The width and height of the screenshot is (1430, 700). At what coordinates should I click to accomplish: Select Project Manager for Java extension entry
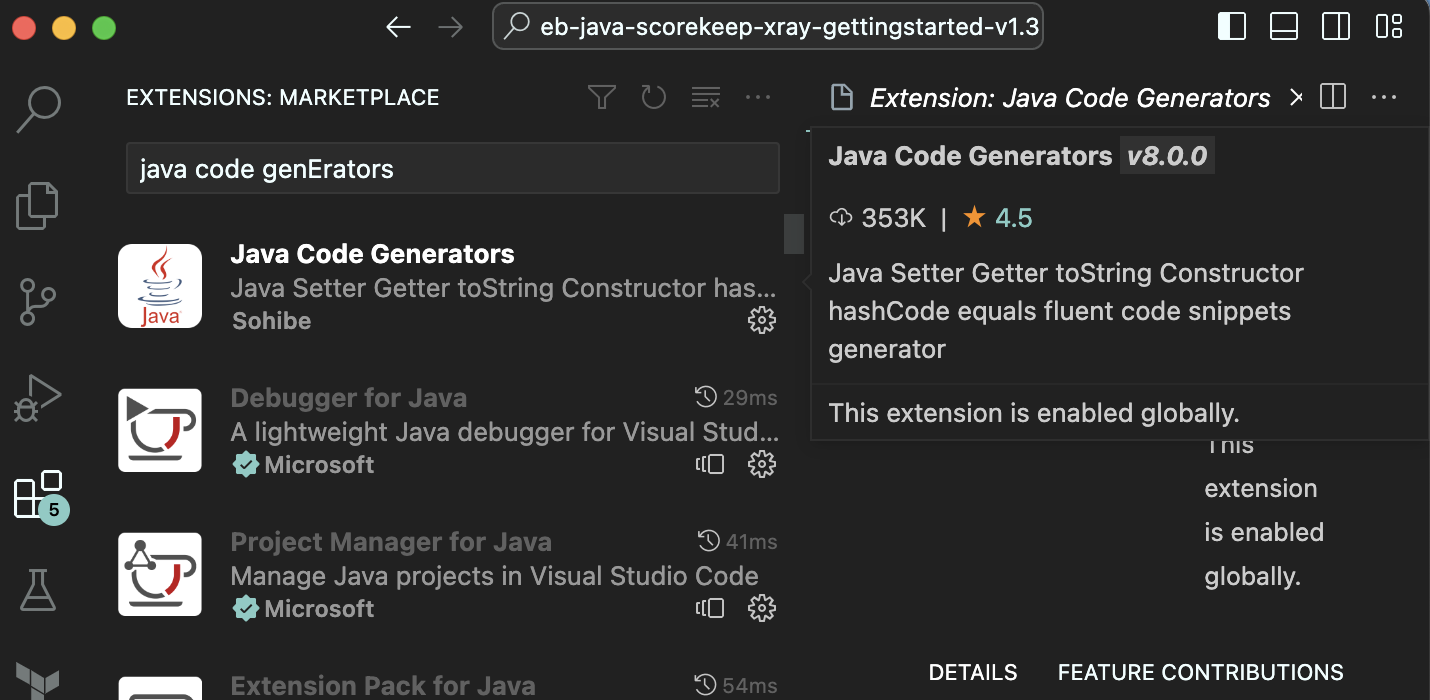[x=448, y=574]
